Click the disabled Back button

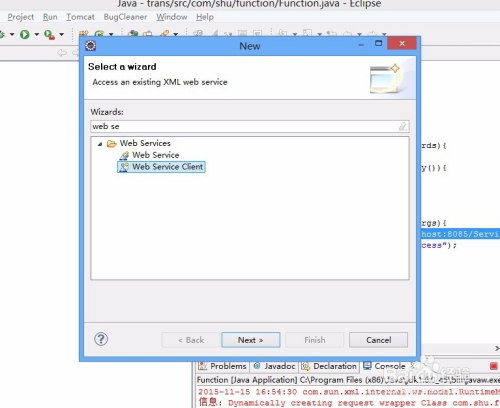[x=191, y=340]
